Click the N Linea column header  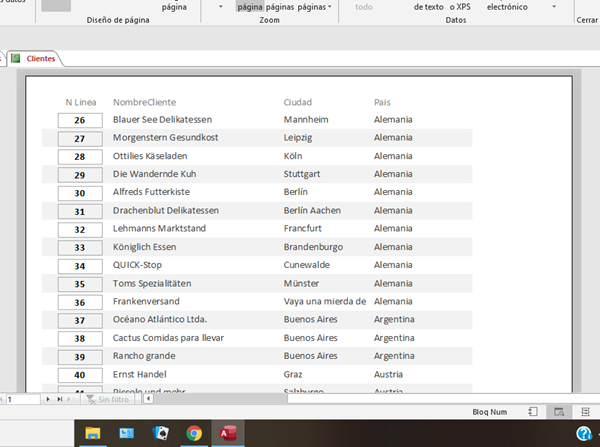tap(81, 102)
